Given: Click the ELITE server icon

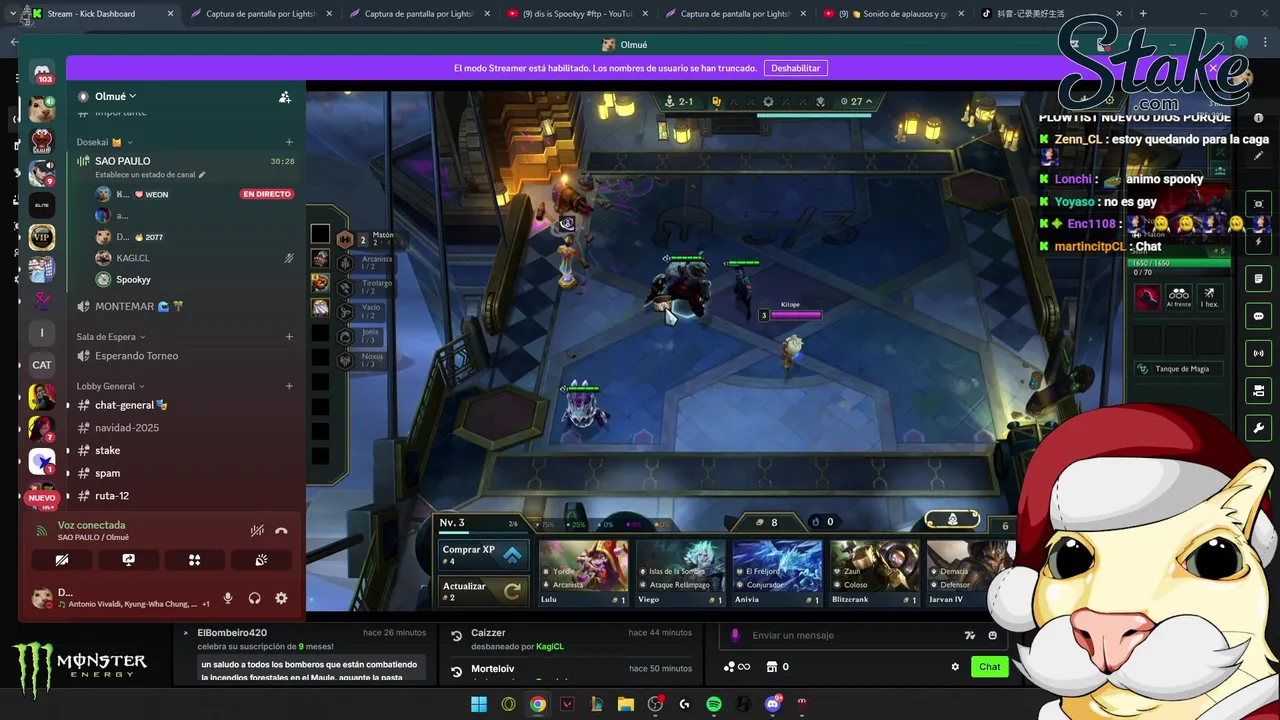Looking at the screenshot, I should (42, 205).
